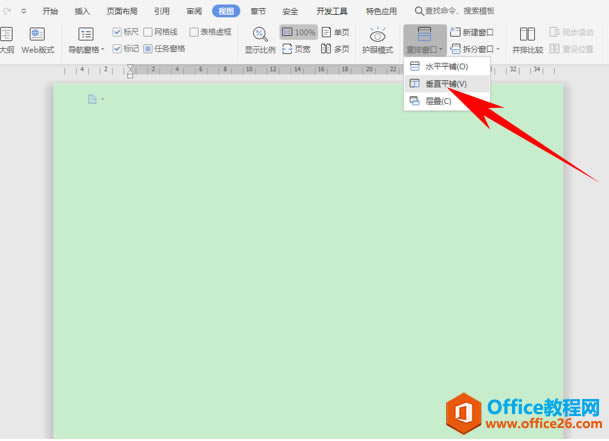Open the 插入 tab
Image resolution: width=609 pixels, height=441 pixels.
[x=82, y=11]
